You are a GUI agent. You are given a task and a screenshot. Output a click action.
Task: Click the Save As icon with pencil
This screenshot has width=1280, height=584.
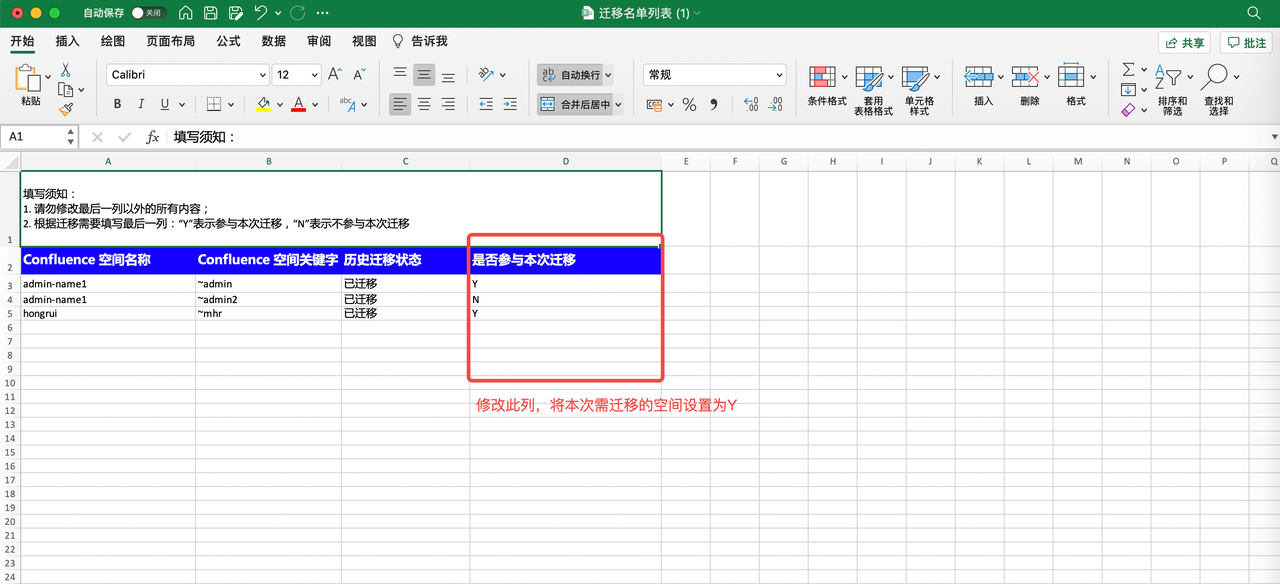pyautogui.click(x=236, y=13)
